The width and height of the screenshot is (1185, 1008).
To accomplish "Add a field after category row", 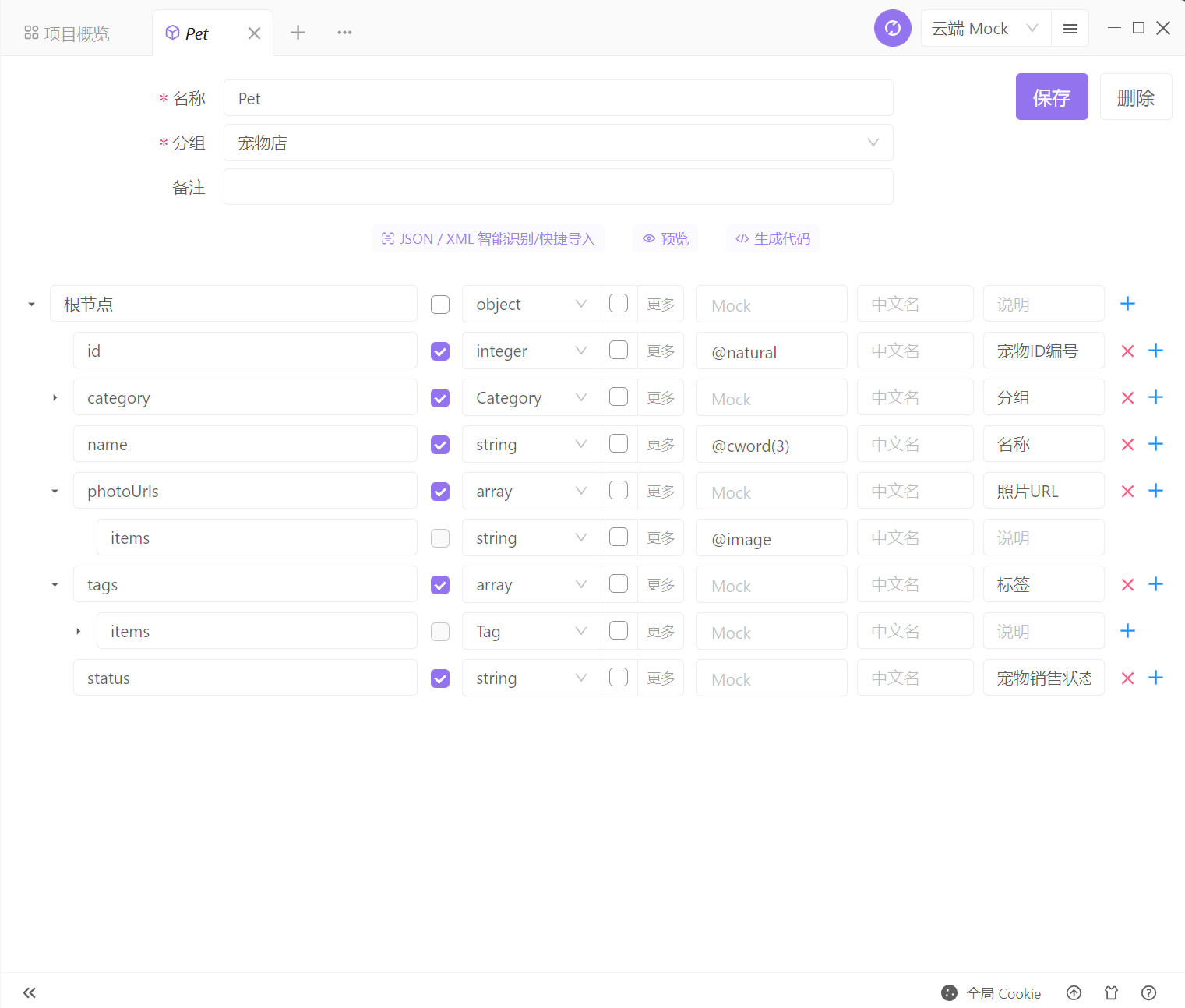I will [x=1155, y=397].
